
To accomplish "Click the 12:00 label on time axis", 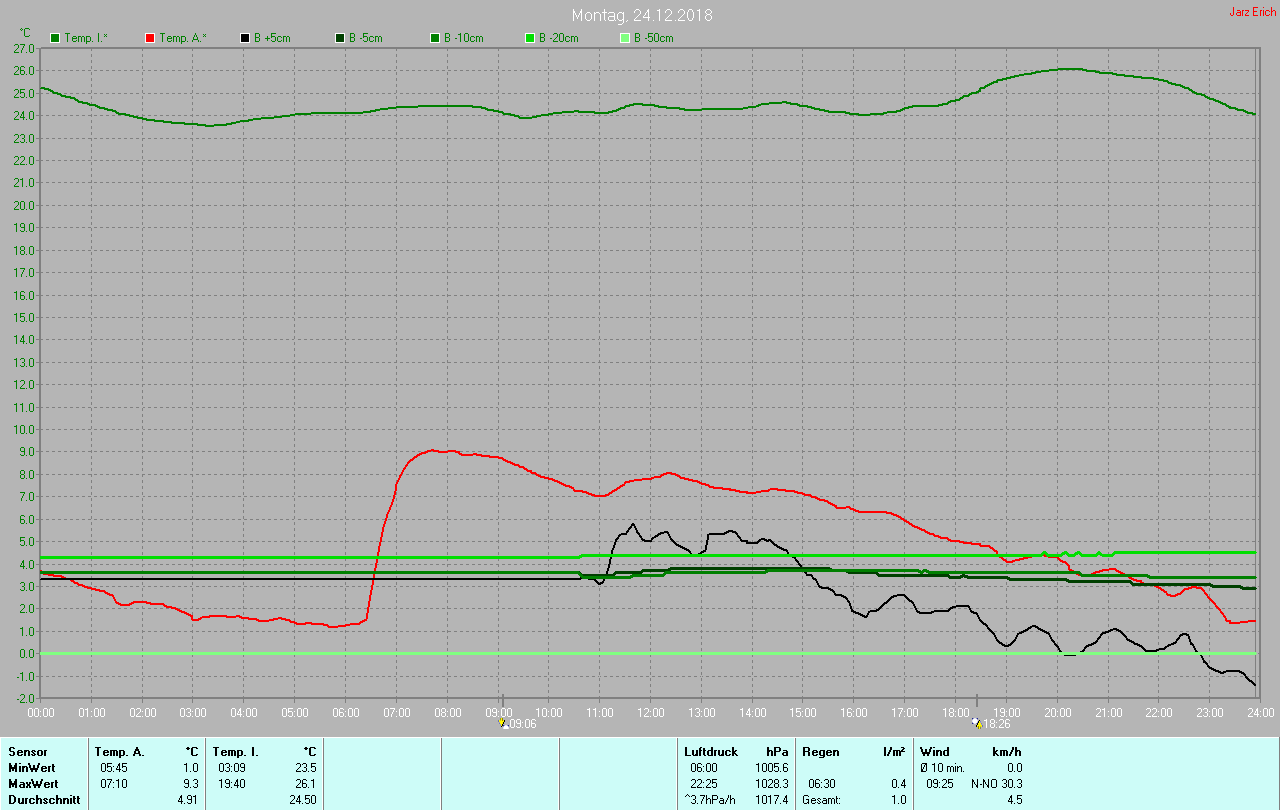I will pos(651,713).
